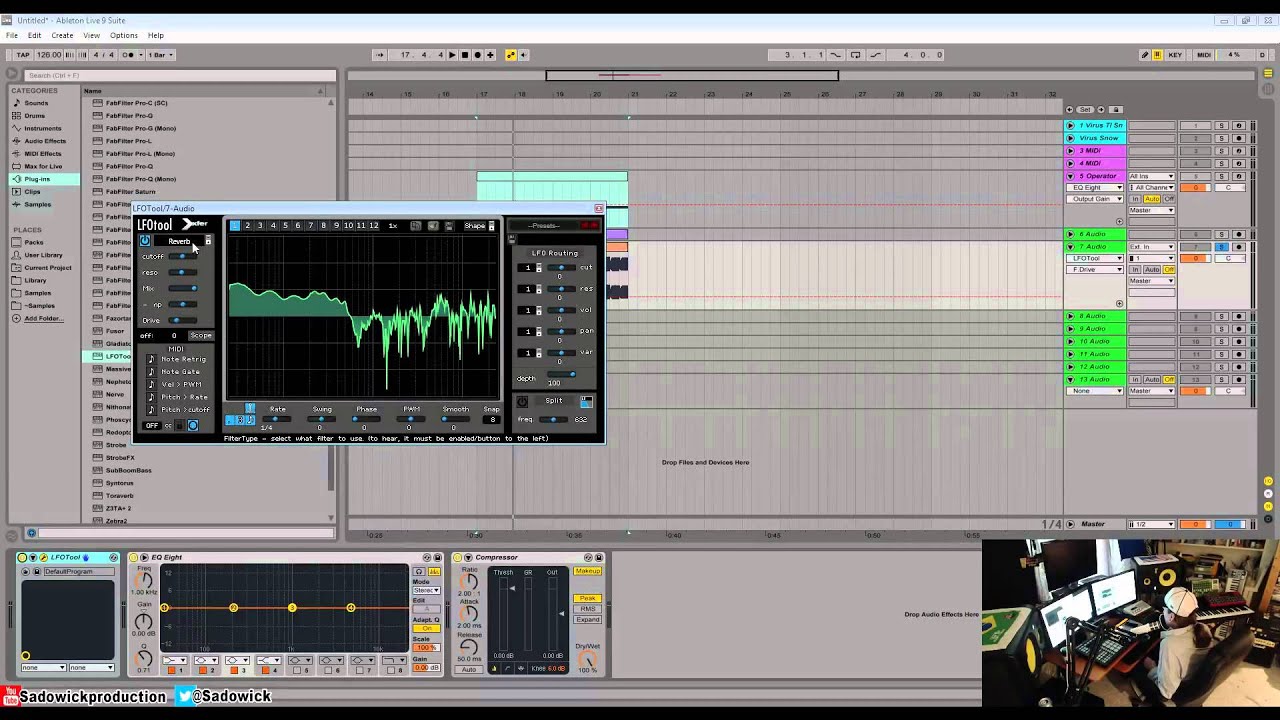Click the Stop transport button
Viewport: 1280px width, 720px height.
(x=464, y=55)
